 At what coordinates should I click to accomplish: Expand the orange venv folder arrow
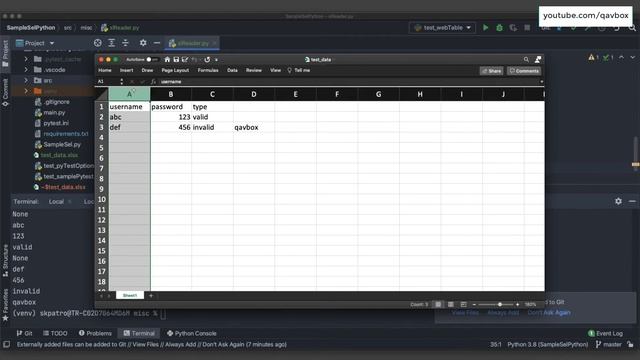tap(26, 91)
